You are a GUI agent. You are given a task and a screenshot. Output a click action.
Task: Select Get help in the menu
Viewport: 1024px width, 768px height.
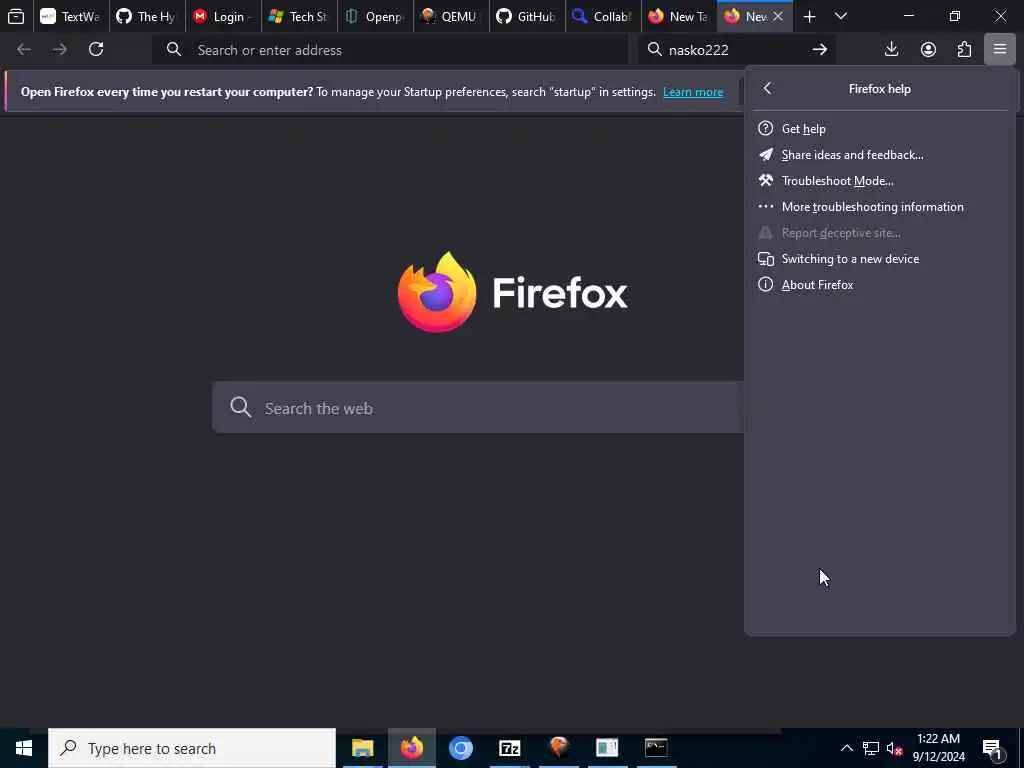coord(880,129)
